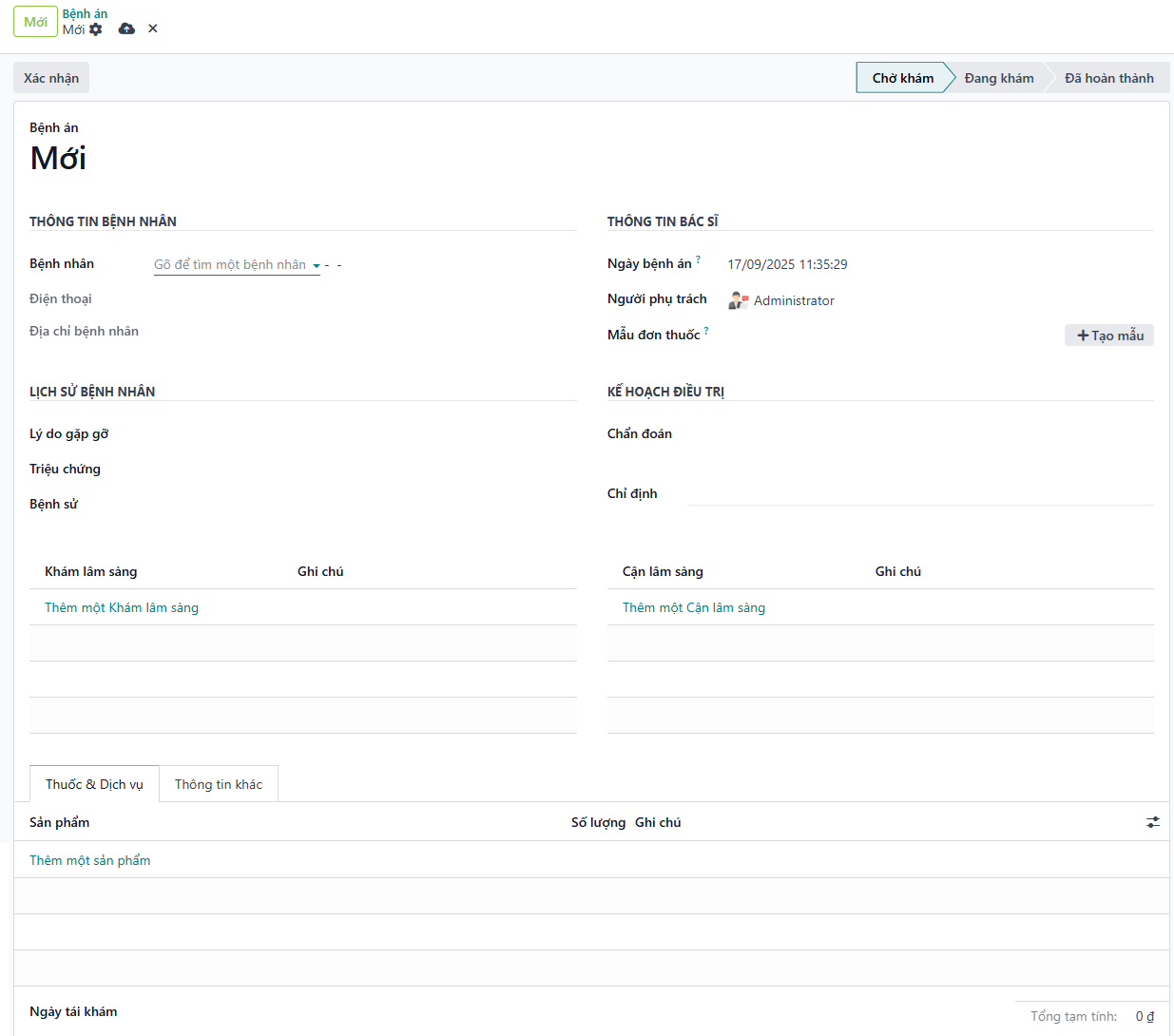The image size is (1174, 1036).
Task: Discard changes with the X icon
Action: pos(153,29)
